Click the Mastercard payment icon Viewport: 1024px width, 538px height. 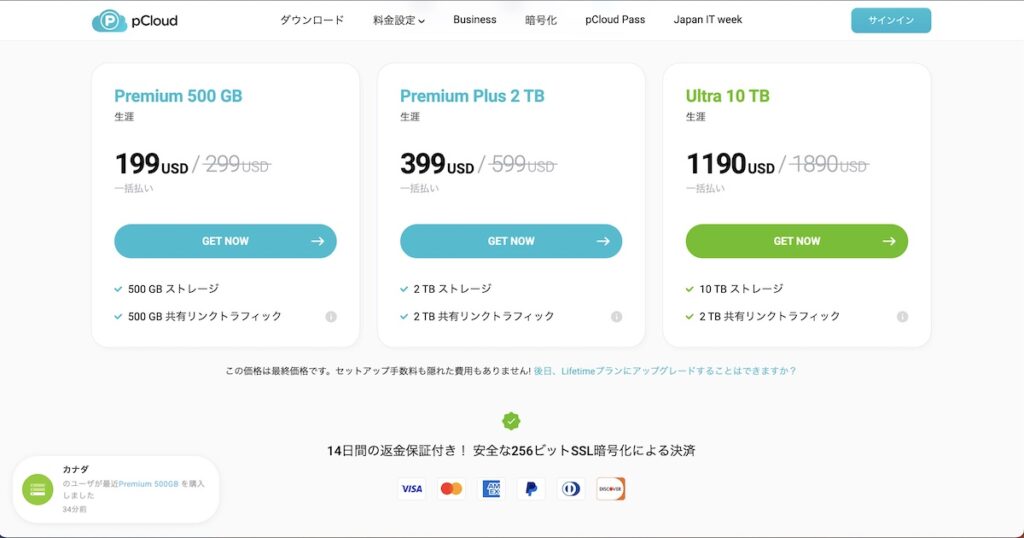451,488
